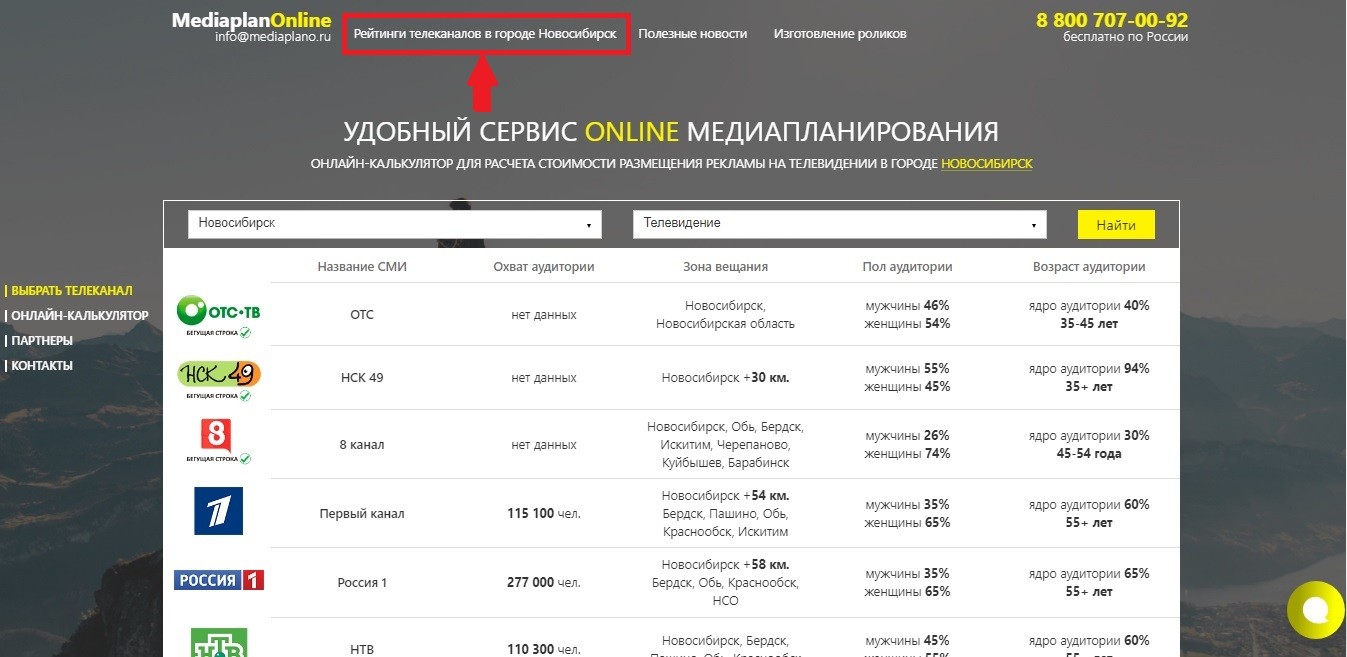Click the underlined НОВОСИБИРСК city link
1347x657 pixels.
click(x=987, y=163)
